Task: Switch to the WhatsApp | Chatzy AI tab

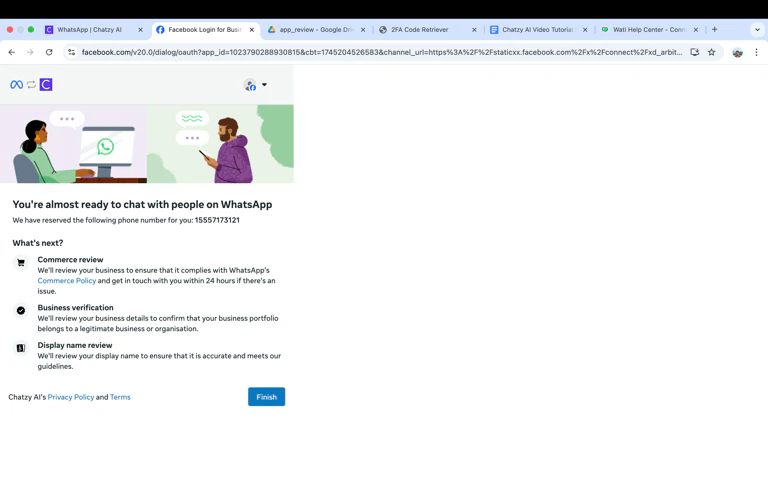Action: (89, 30)
